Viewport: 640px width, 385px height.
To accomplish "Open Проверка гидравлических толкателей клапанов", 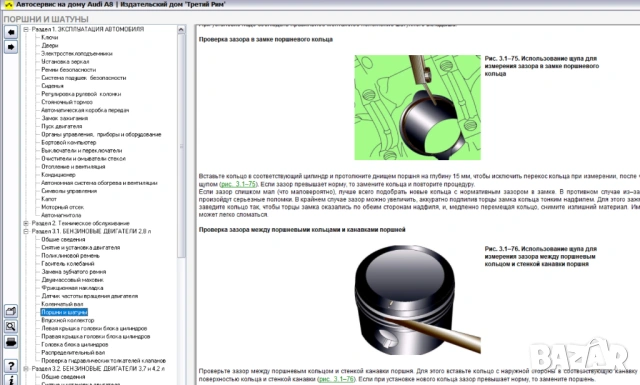I will [x=104, y=361].
